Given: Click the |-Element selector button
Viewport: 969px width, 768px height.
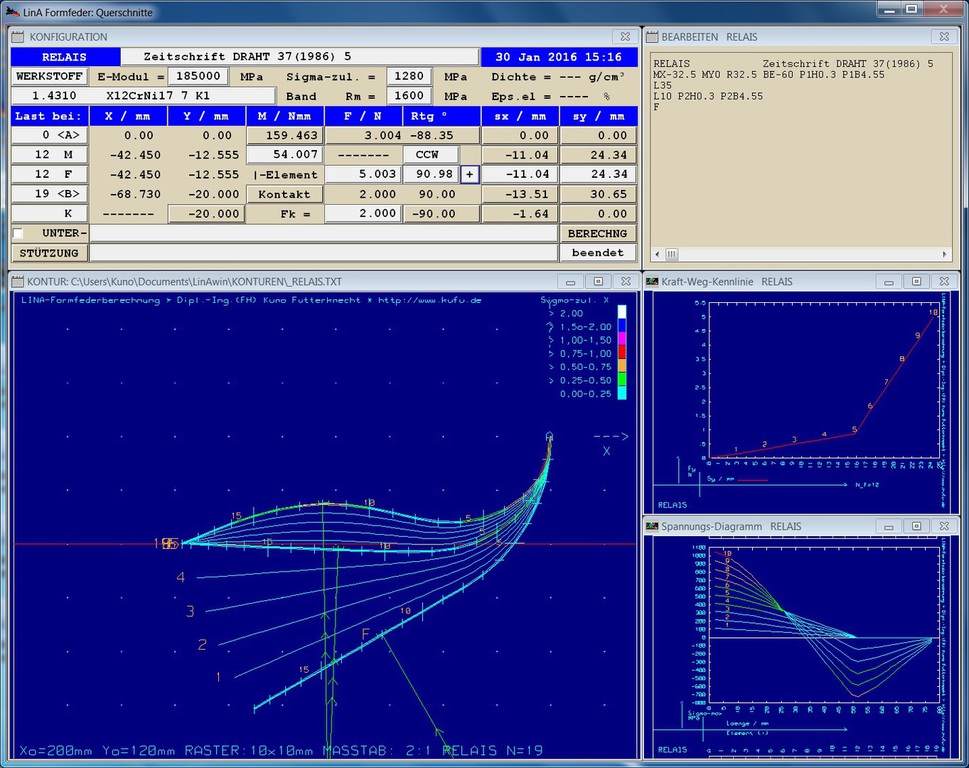Looking at the screenshot, I should pos(284,174).
